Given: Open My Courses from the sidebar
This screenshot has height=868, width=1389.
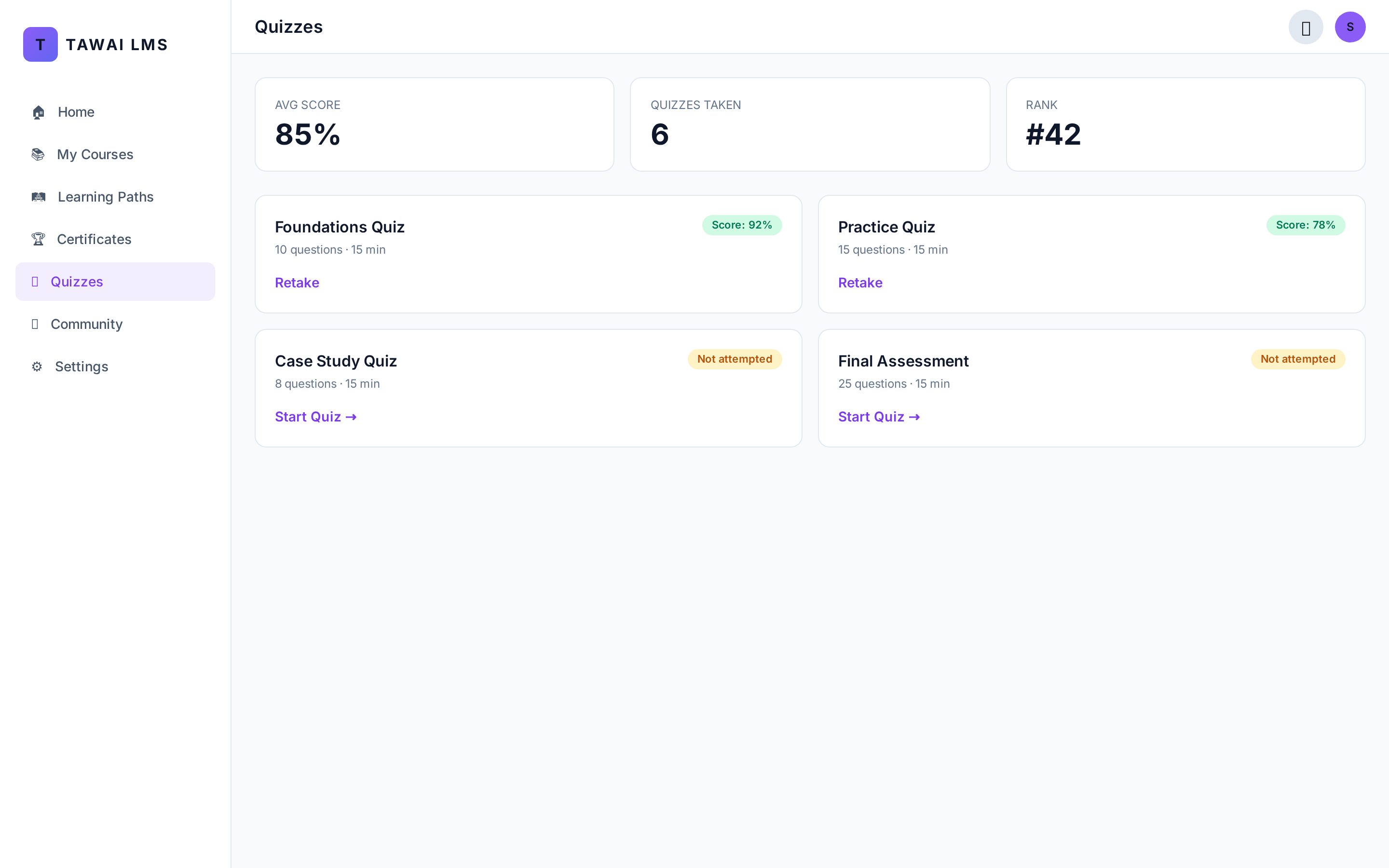Looking at the screenshot, I should pos(115,154).
